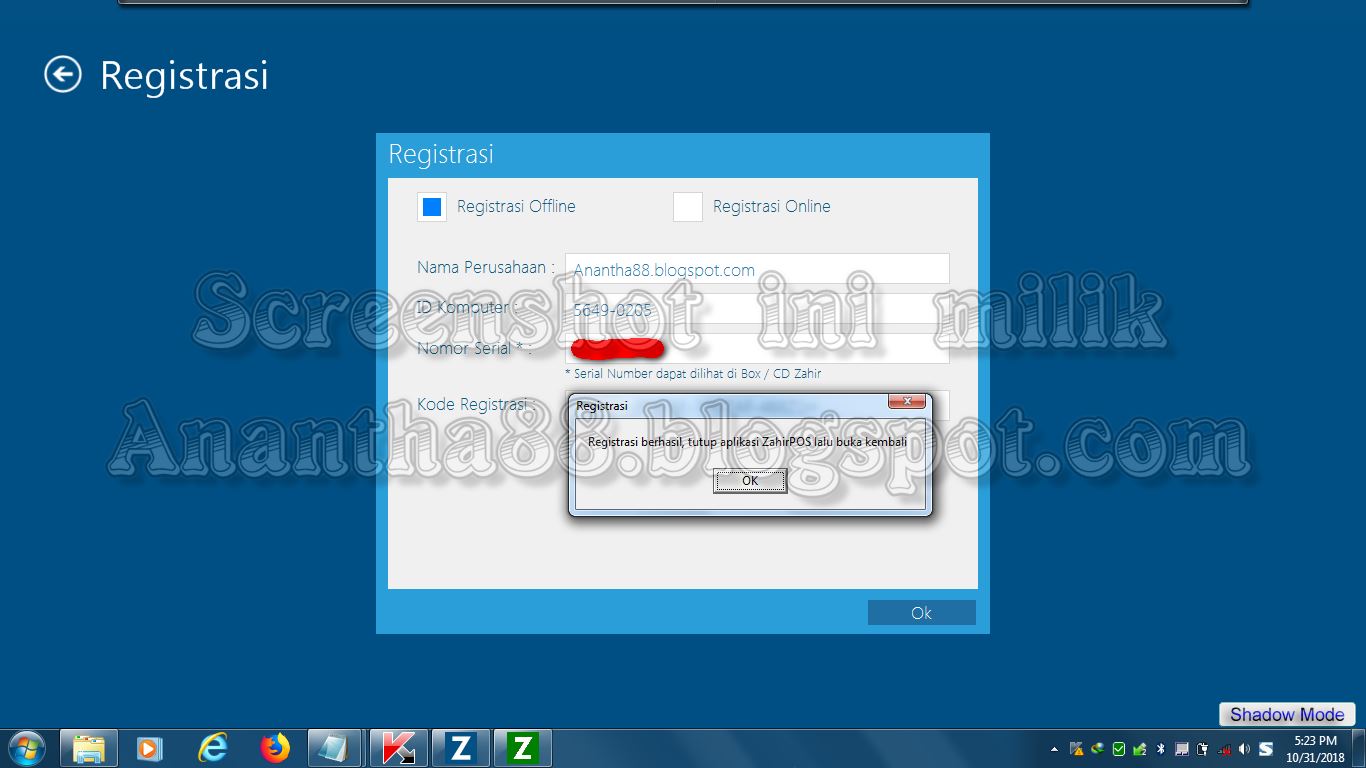Click the Show Desktop strip at taskbar end
1366x768 pixels.
[x=1358, y=749]
